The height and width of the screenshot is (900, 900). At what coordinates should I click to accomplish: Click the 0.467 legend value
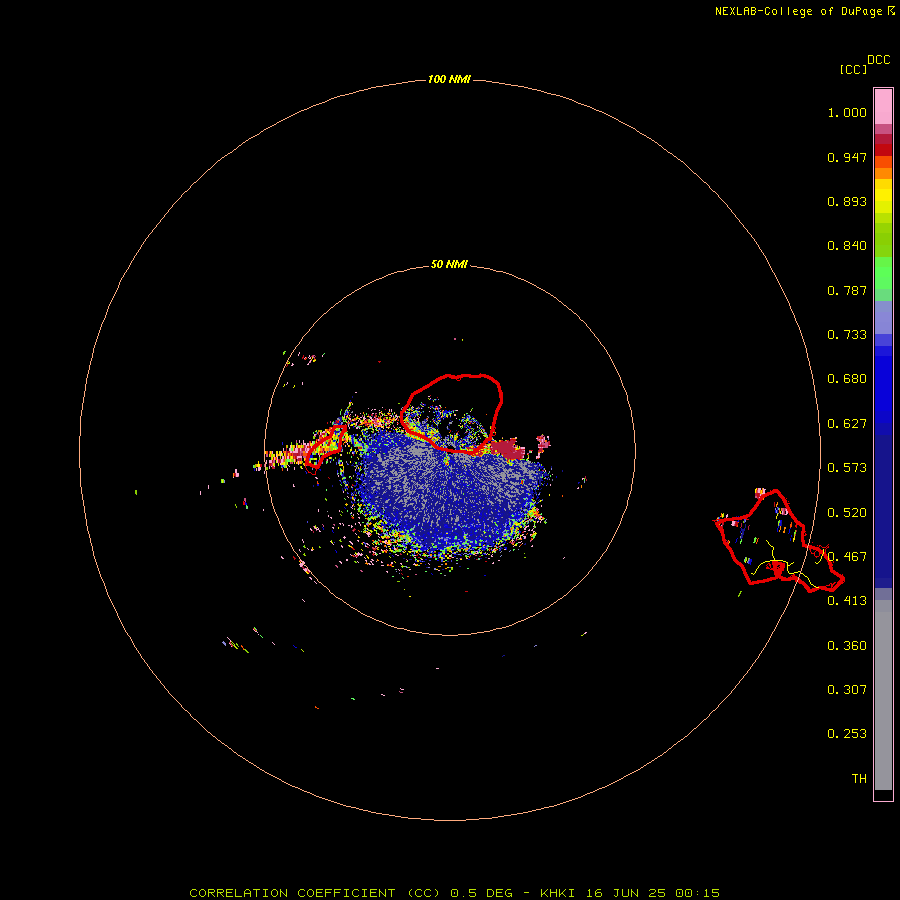point(847,557)
